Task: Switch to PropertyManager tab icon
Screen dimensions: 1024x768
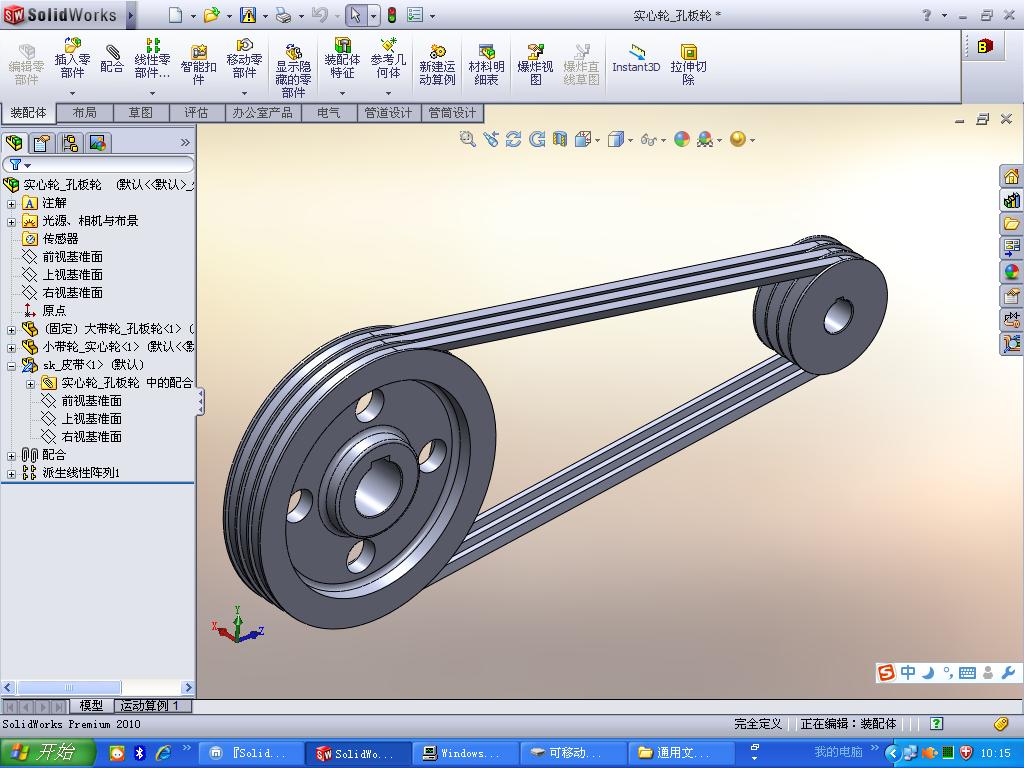Action: (42, 142)
